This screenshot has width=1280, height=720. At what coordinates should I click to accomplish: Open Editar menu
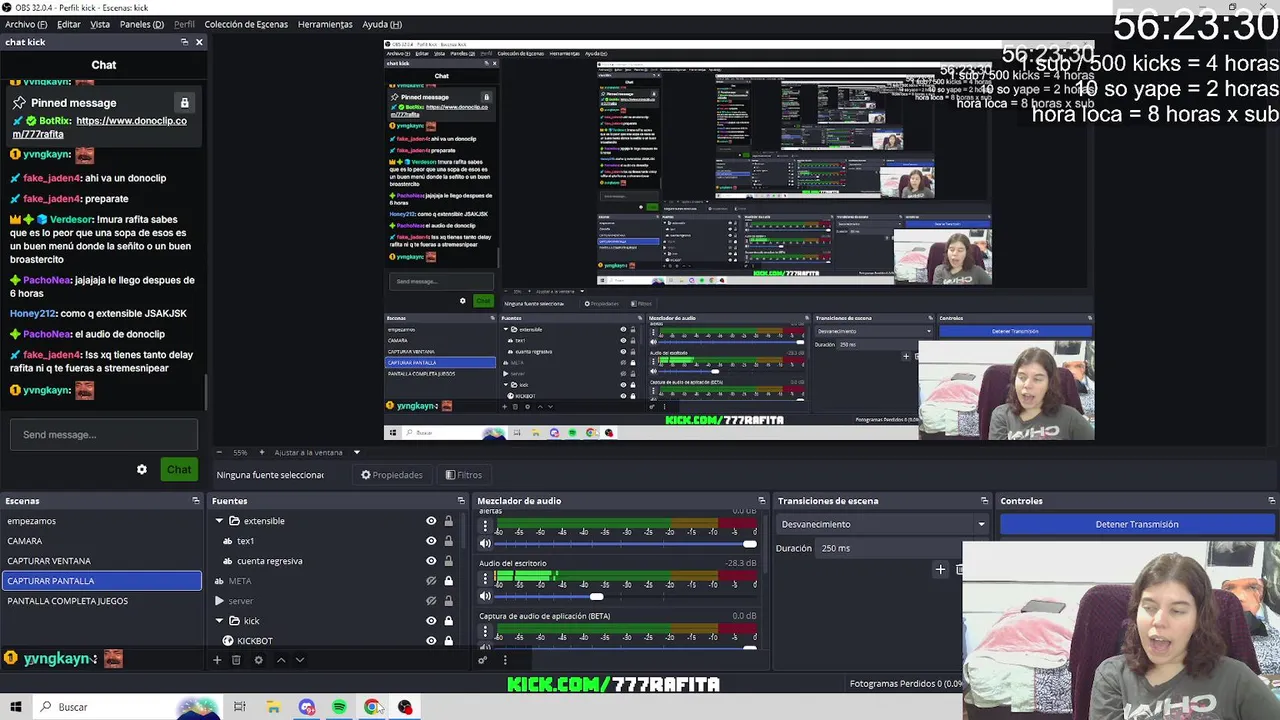(x=69, y=24)
